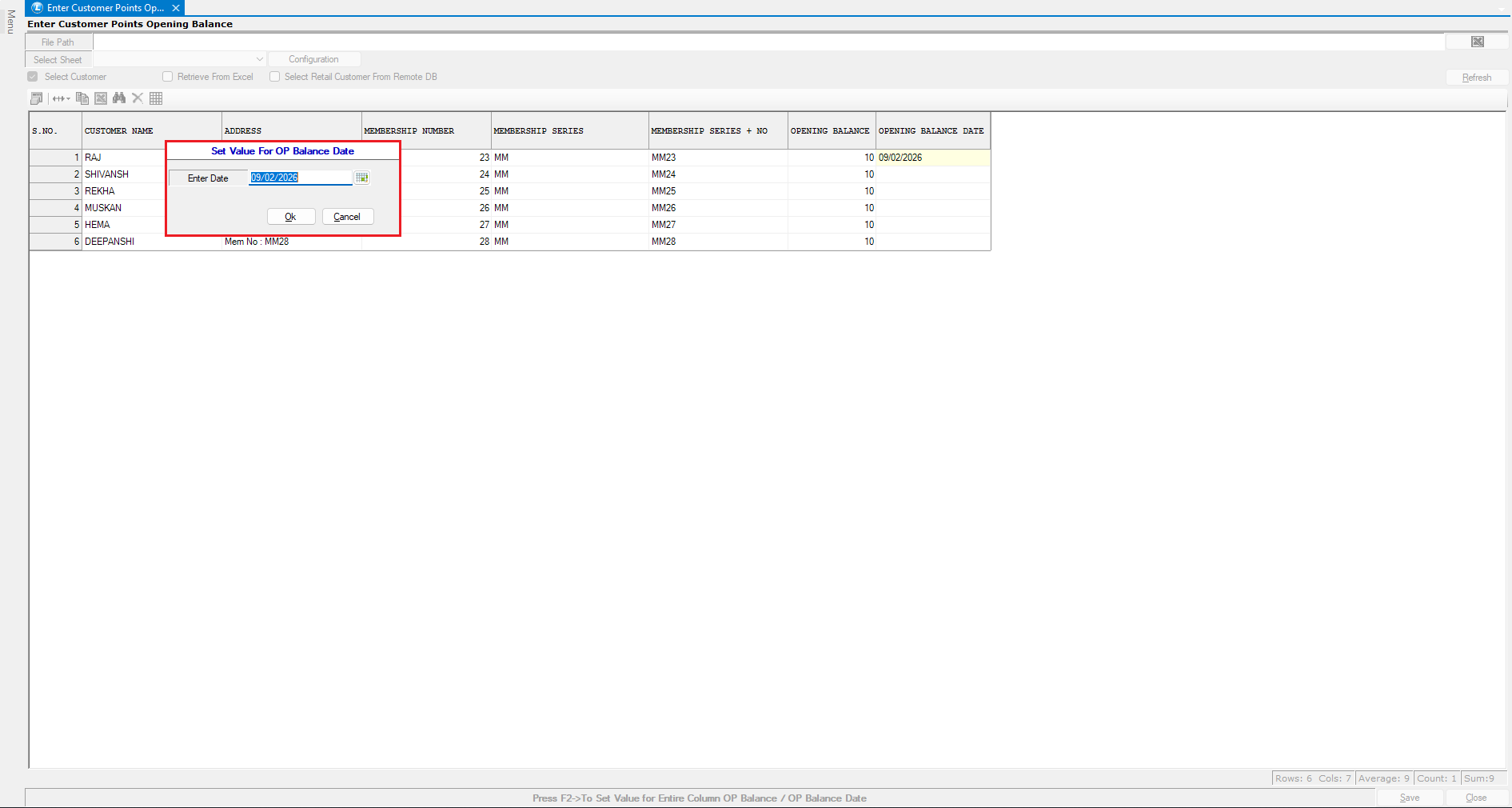Close the Enter Customer Points tab

pyautogui.click(x=176, y=8)
